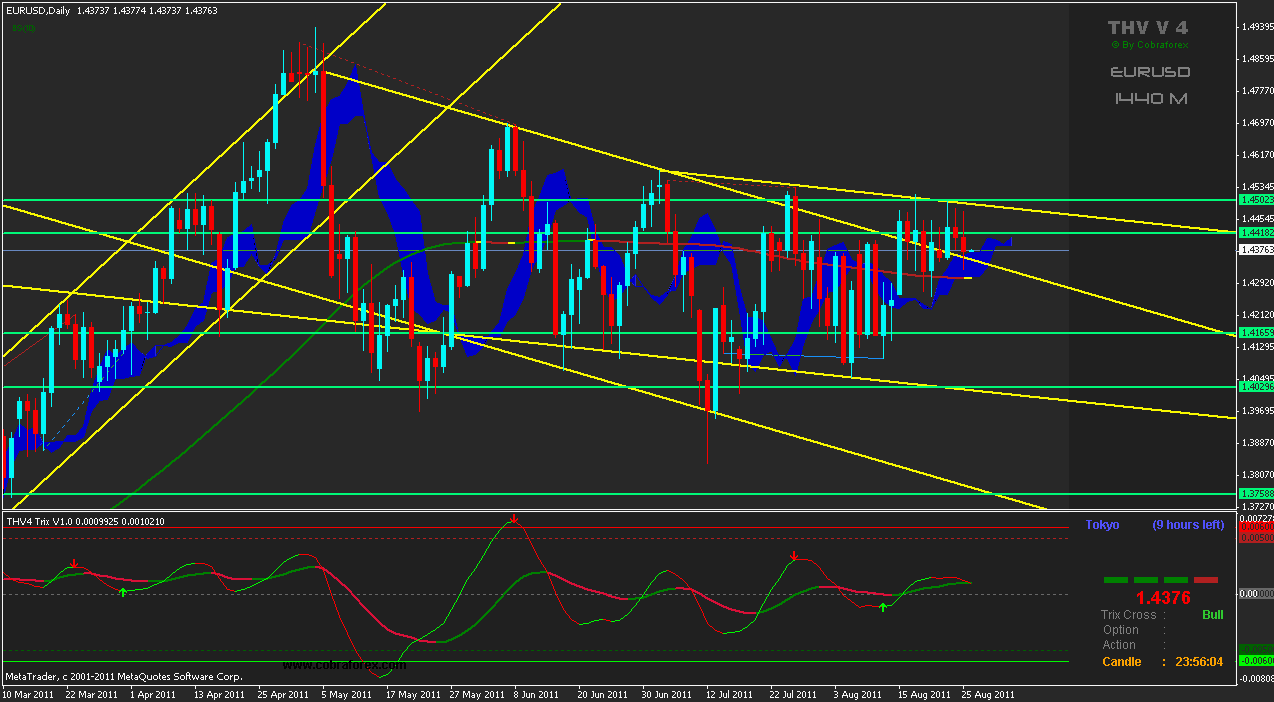
Task: Click the first green signal bar in info panel
Action: point(1116,580)
